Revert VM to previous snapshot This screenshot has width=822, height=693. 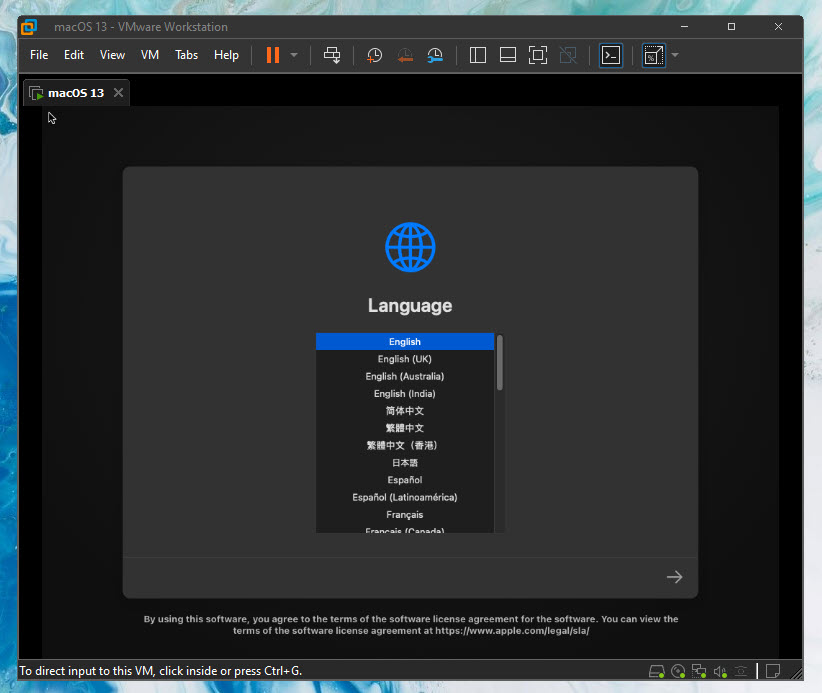tap(405, 55)
